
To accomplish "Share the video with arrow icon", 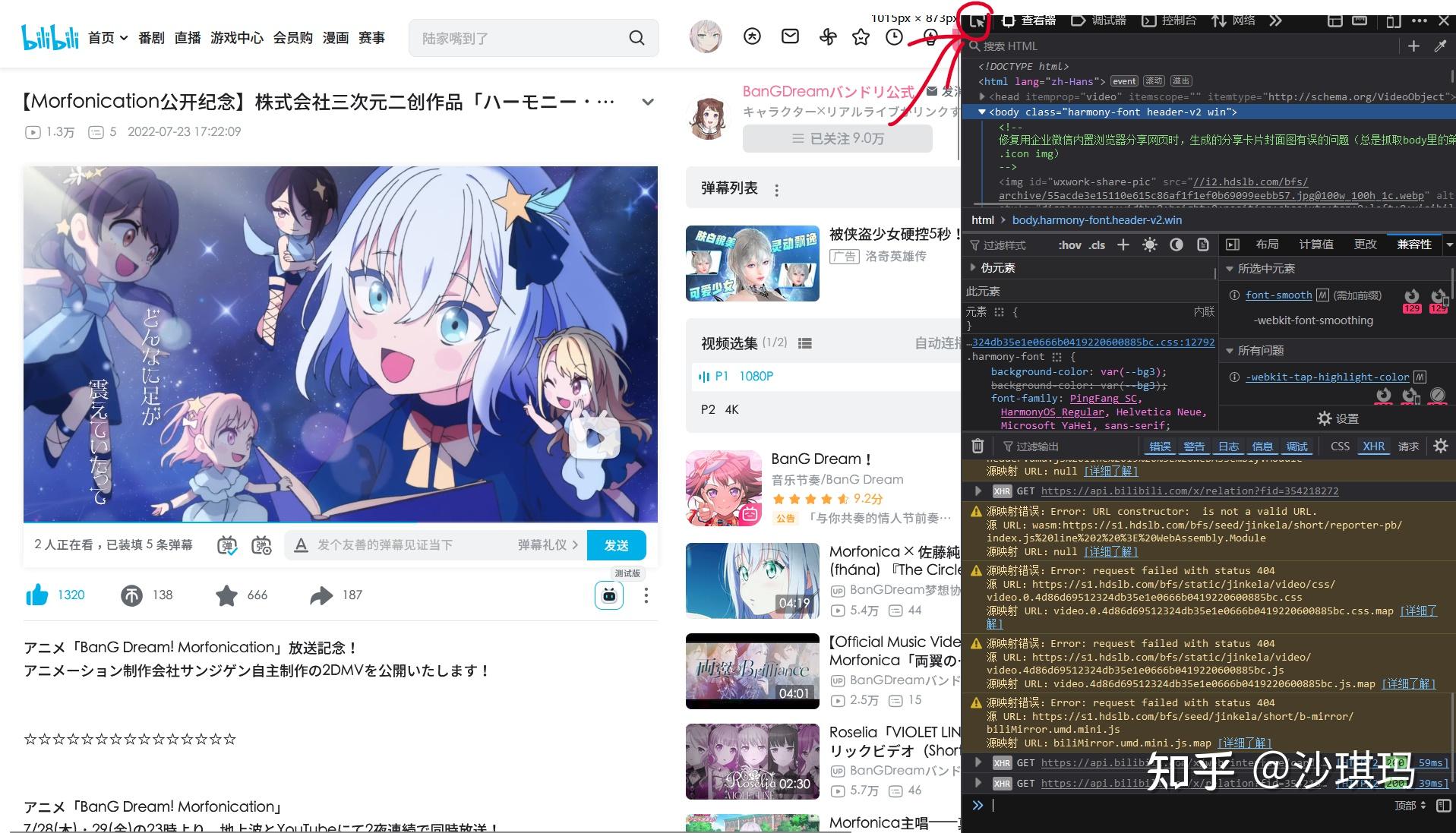I will (321, 595).
